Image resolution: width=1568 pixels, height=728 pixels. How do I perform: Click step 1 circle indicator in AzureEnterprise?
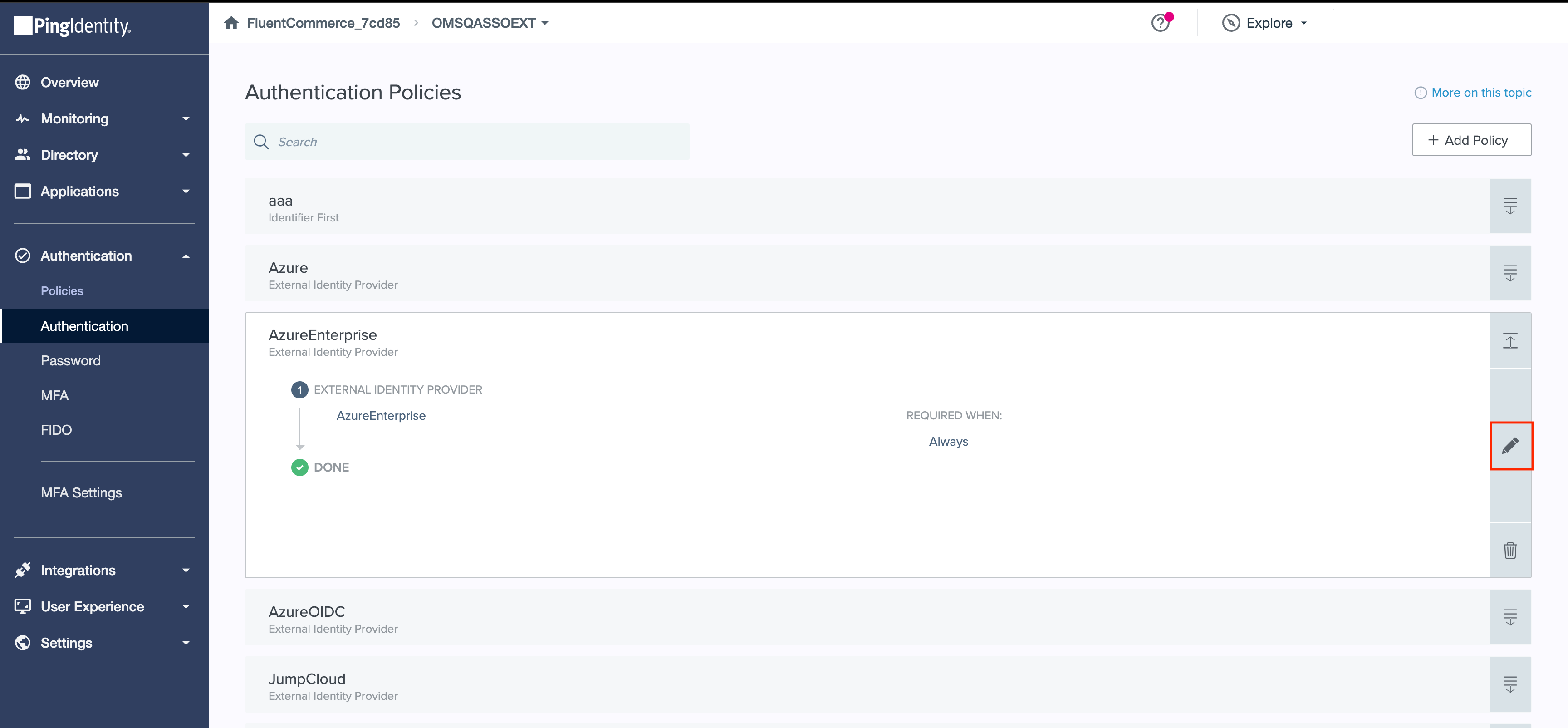(x=299, y=389)
